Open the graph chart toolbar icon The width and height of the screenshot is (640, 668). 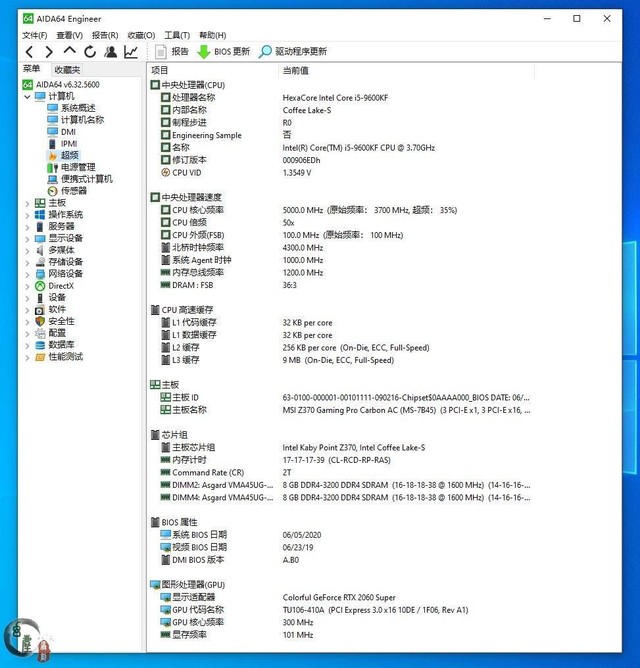pyautogui.click(x=131, y=52)
